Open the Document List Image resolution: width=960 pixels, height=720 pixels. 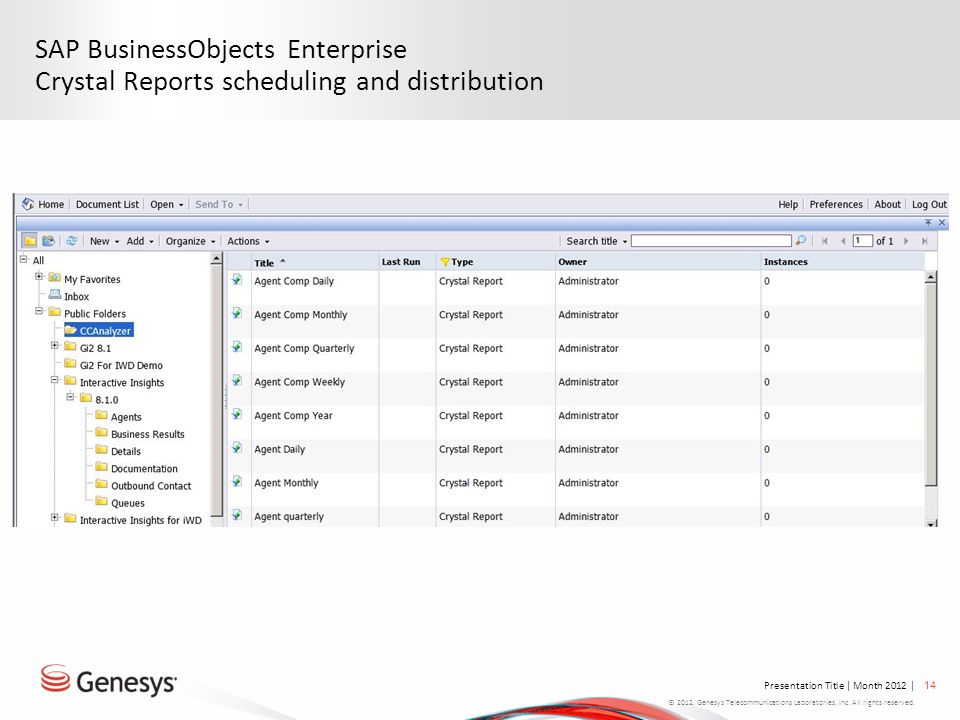(x=107, y=204)
